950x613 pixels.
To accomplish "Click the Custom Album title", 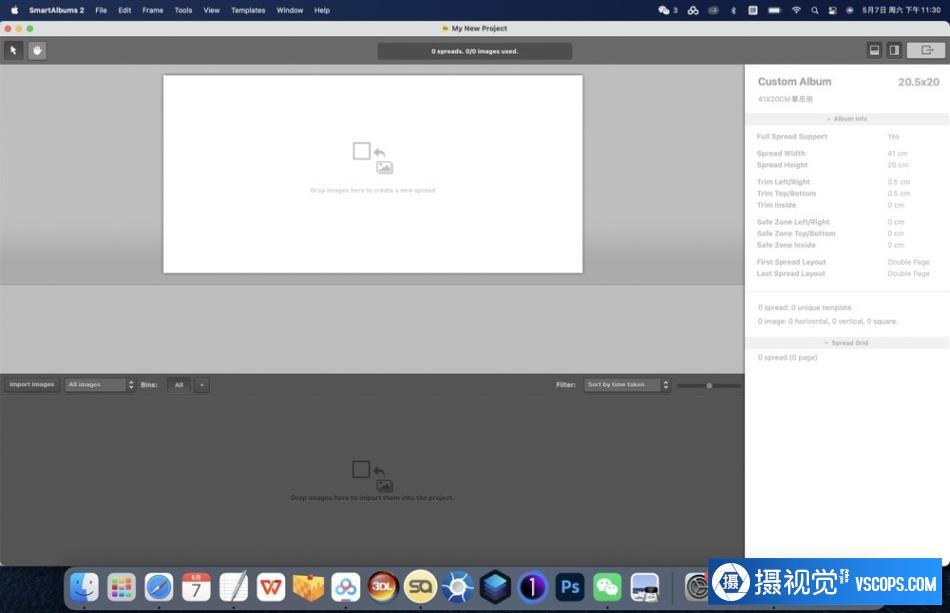I will click(x=794, y=82).
